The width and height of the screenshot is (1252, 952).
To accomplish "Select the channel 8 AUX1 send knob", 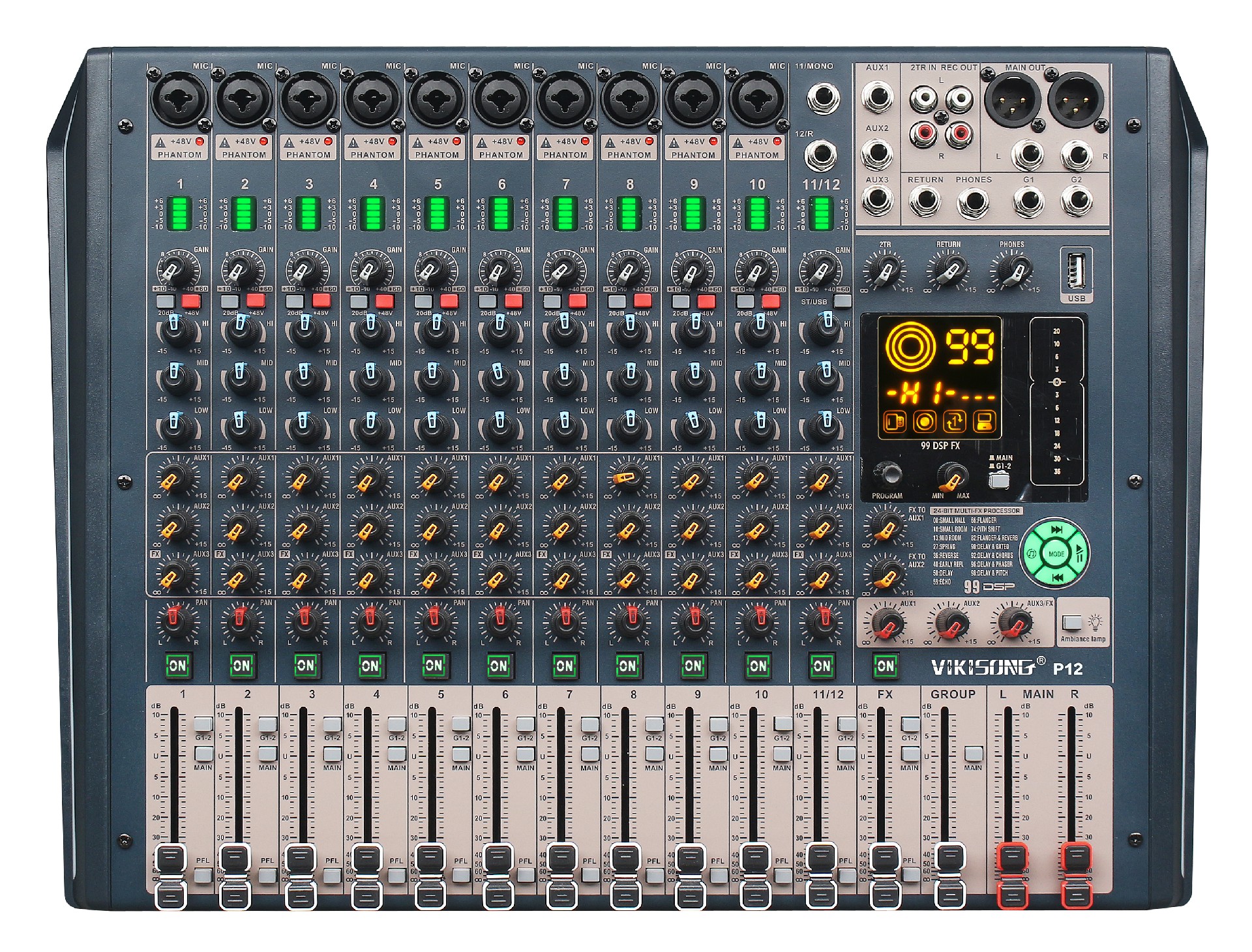I will click(x=627, y=479).
